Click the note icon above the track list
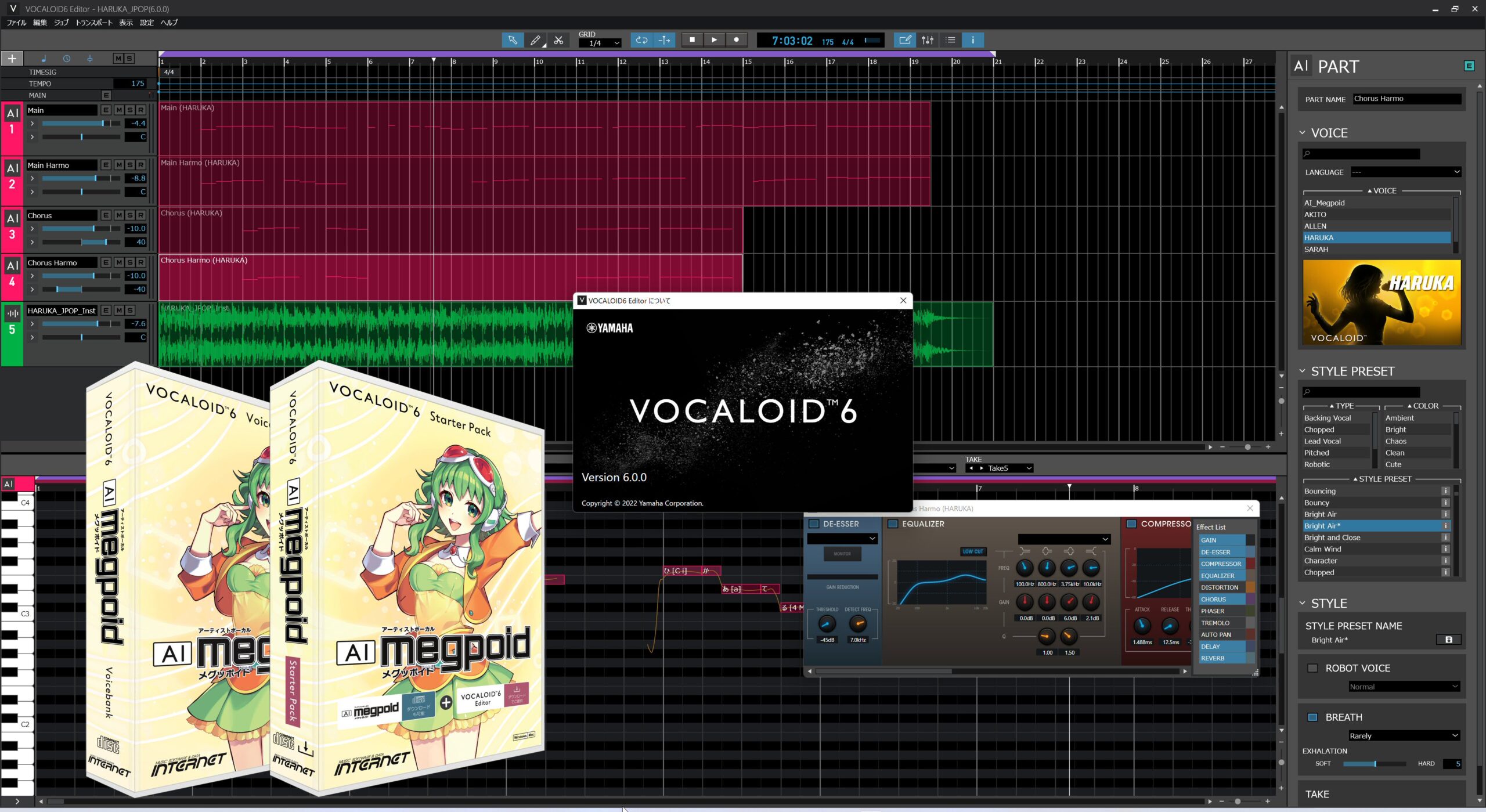 click(x=44, y=59)
